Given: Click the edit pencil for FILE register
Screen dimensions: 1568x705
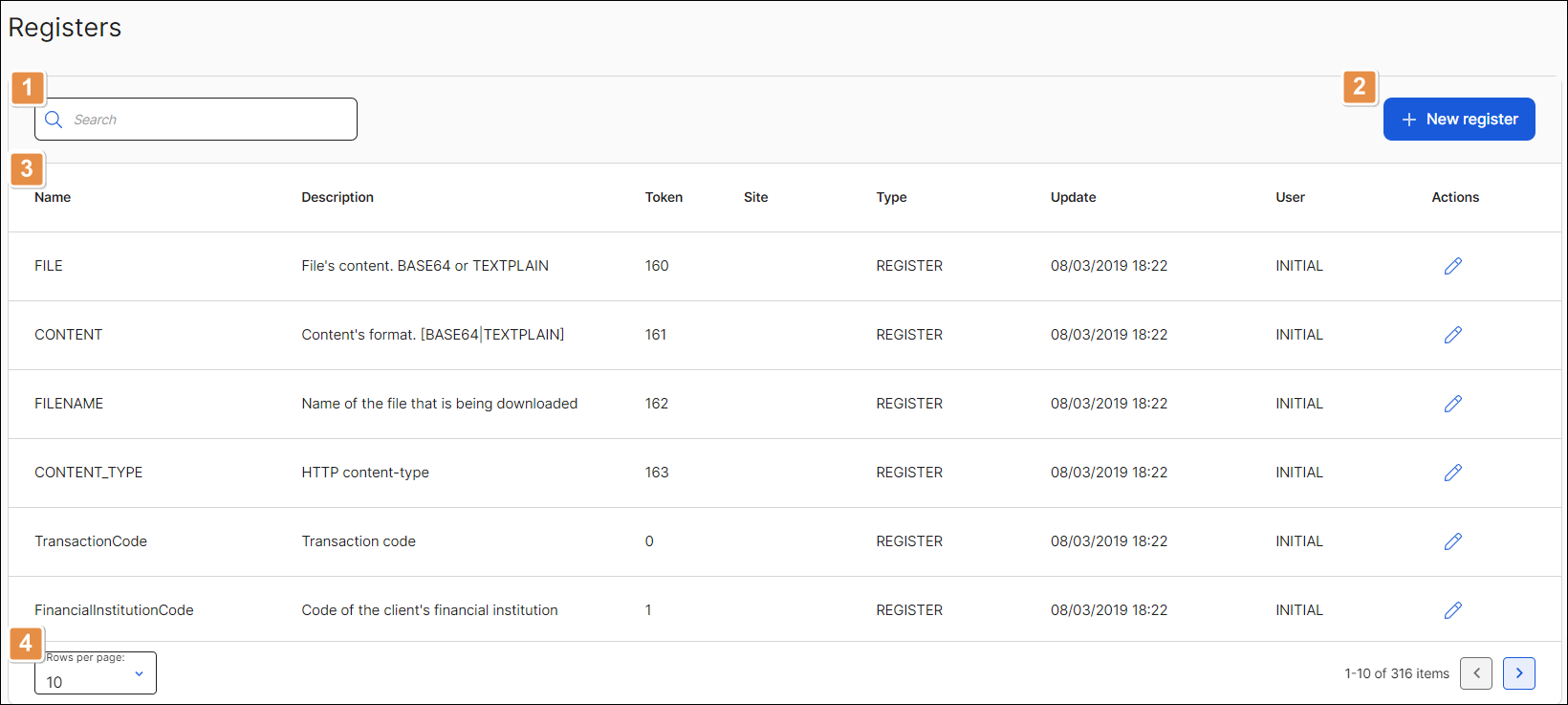Looking at the screenshot, I should 1452,266.
